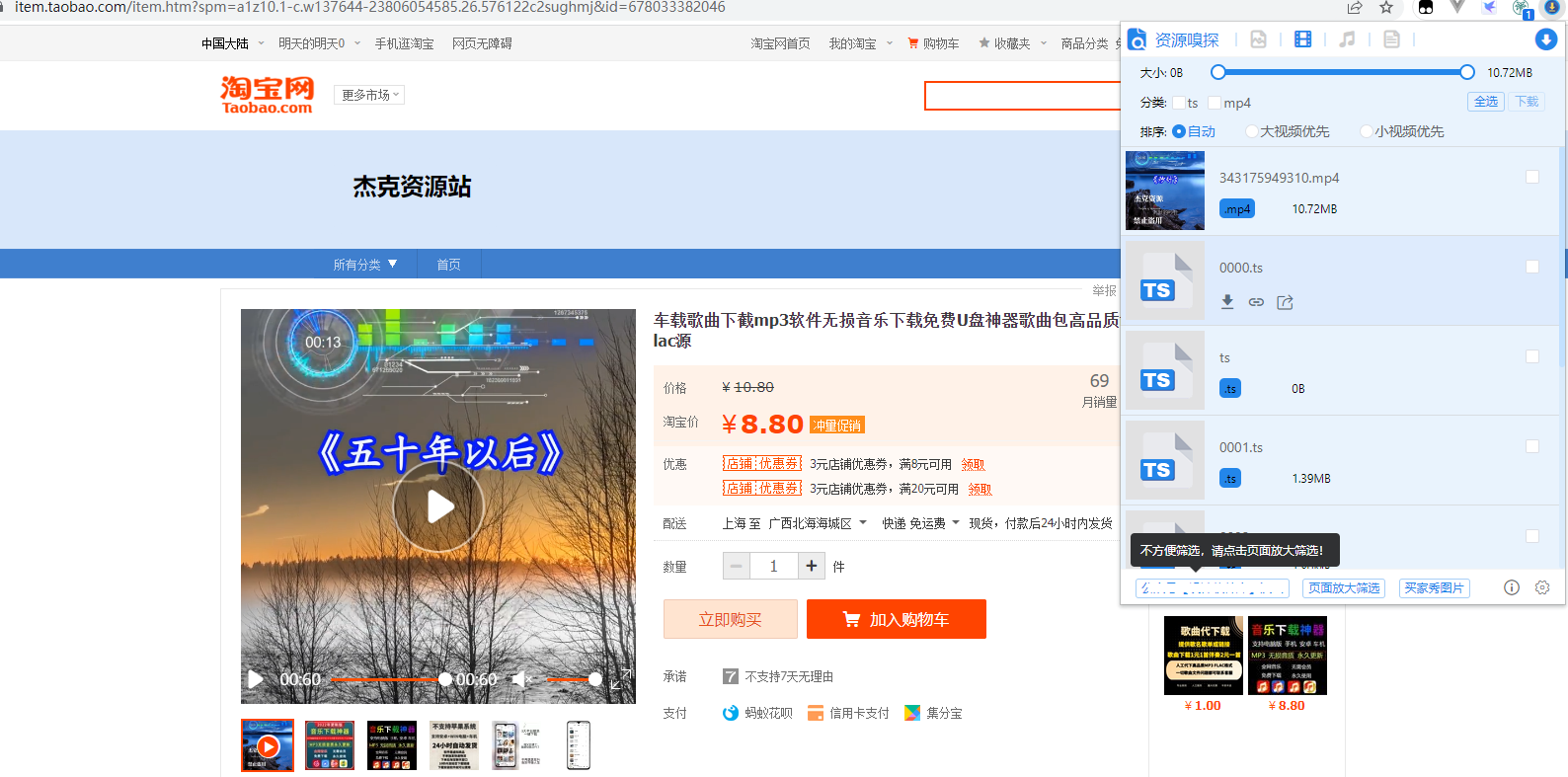Click the 资源嗅探 logo icon
The width and height of the screenshot is (1568, 777).
coord(1137,39)
